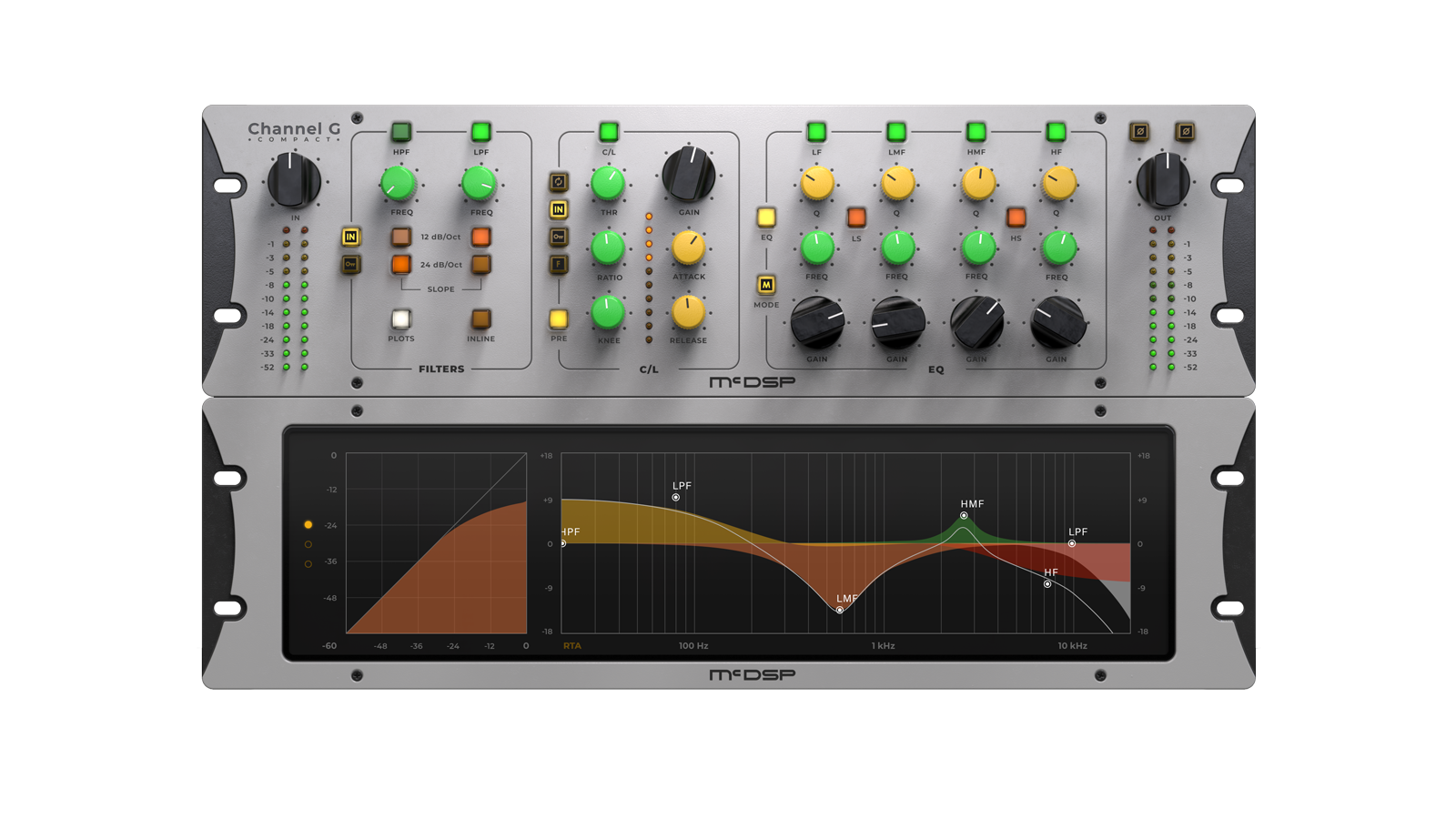Screen dimensions: 1456x819
Task: Click the KNEE knob
Action: point(608,313)
